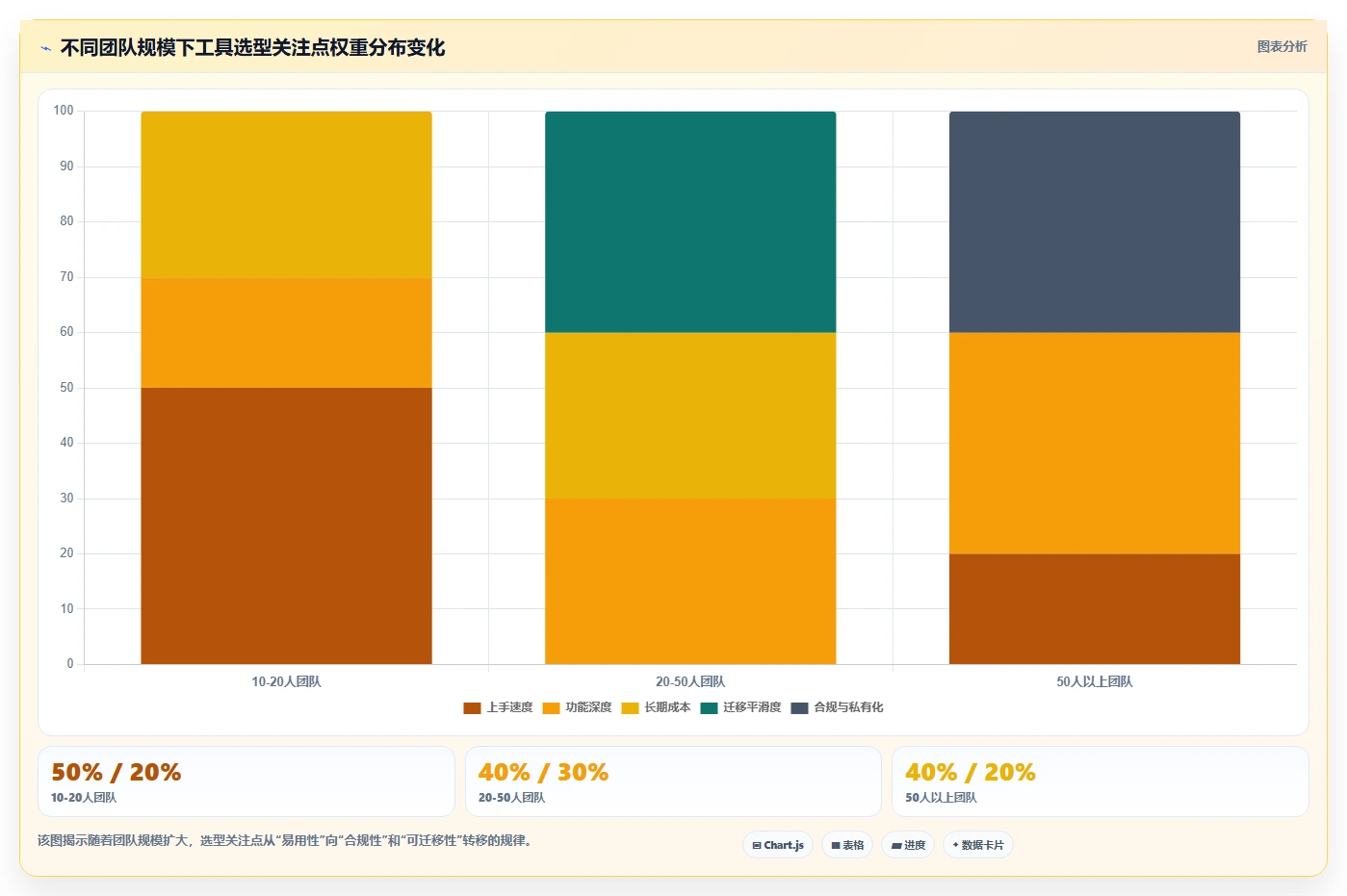This screenshot has width=1347, height=896.
Task: Click the 合规与私有化 segment in 50人以上团队 bar
Action: tap(1095, 222)
